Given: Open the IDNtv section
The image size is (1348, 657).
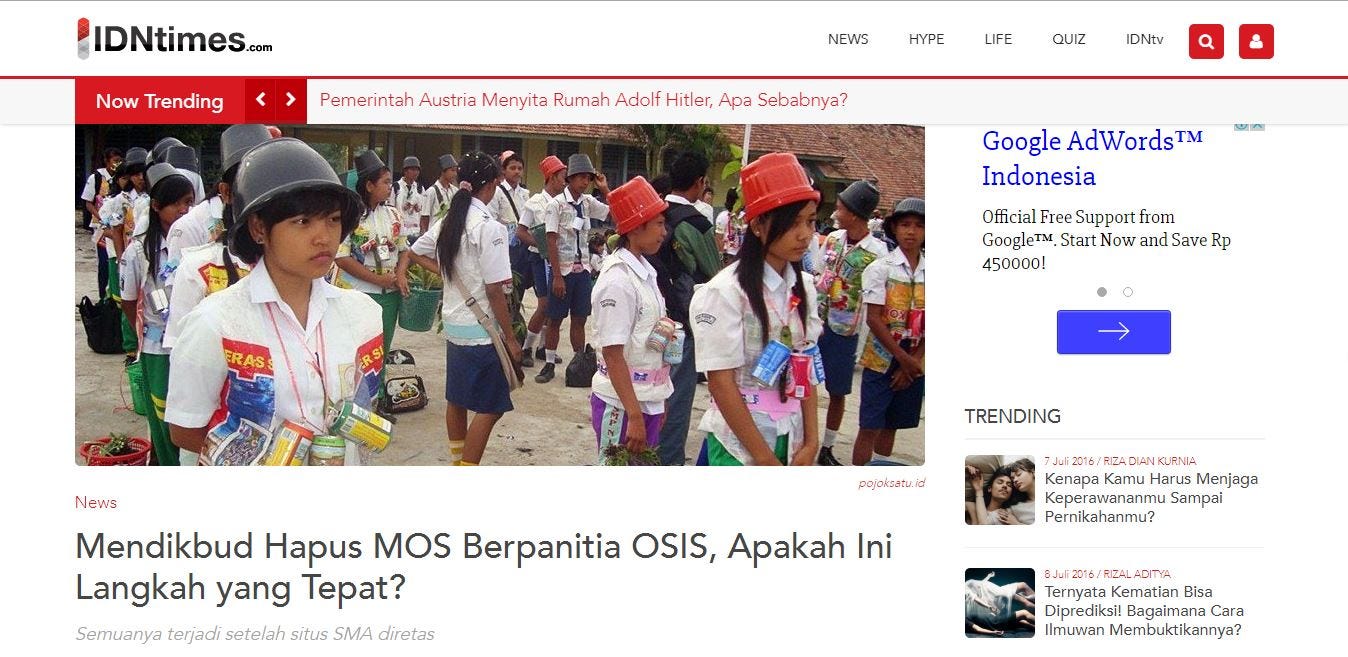Looking at the screenshot, I should tap(1144, 40).
